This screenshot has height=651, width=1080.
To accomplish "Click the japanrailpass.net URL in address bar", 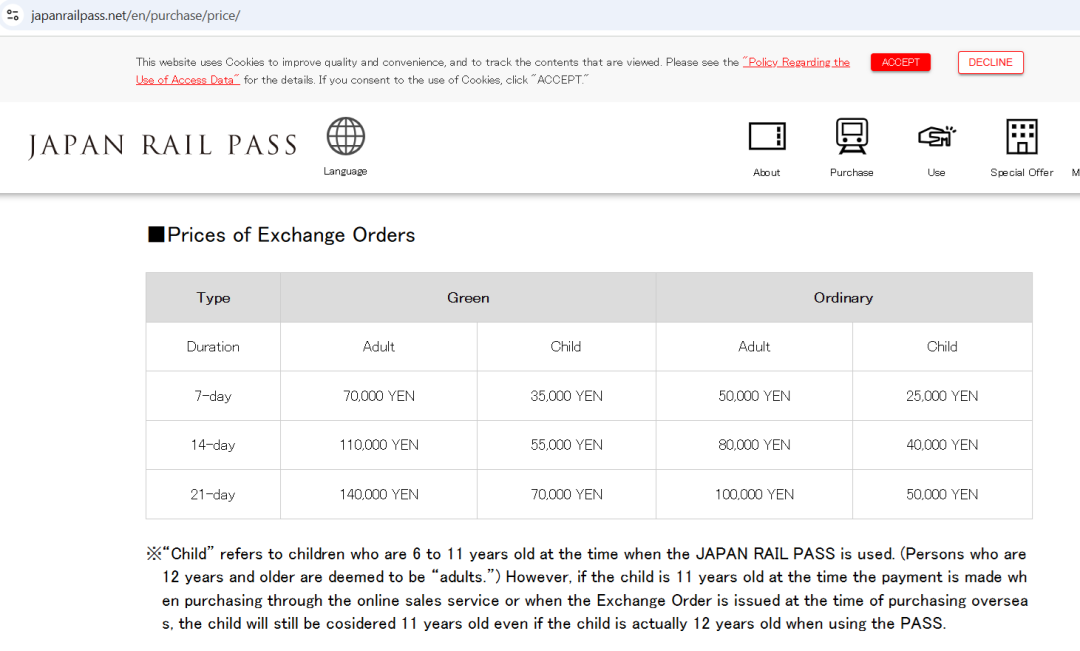I will (135, 15).
